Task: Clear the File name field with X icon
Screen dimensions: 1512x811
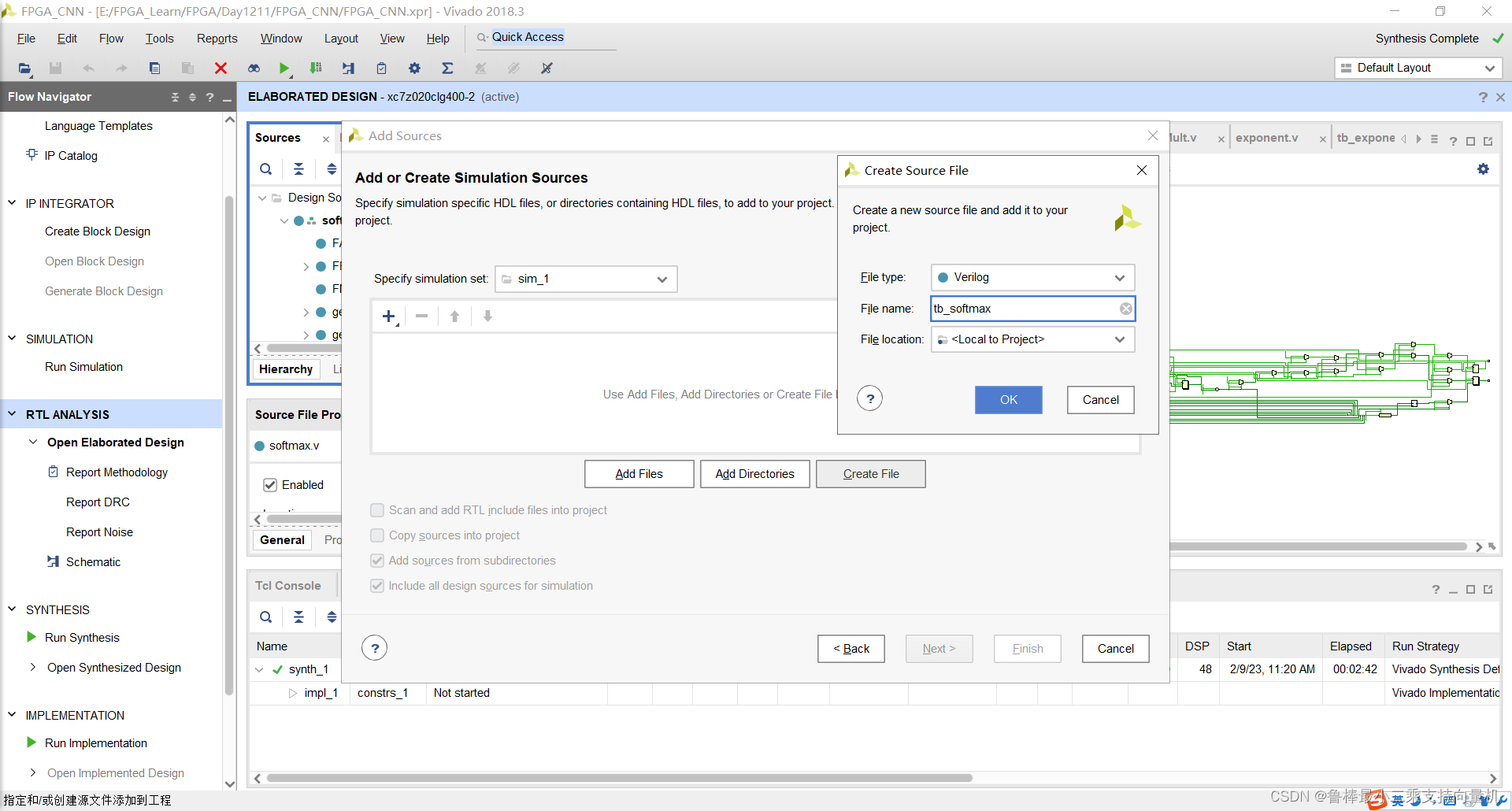Action: pyautogui.click(x=1126, y=309)
